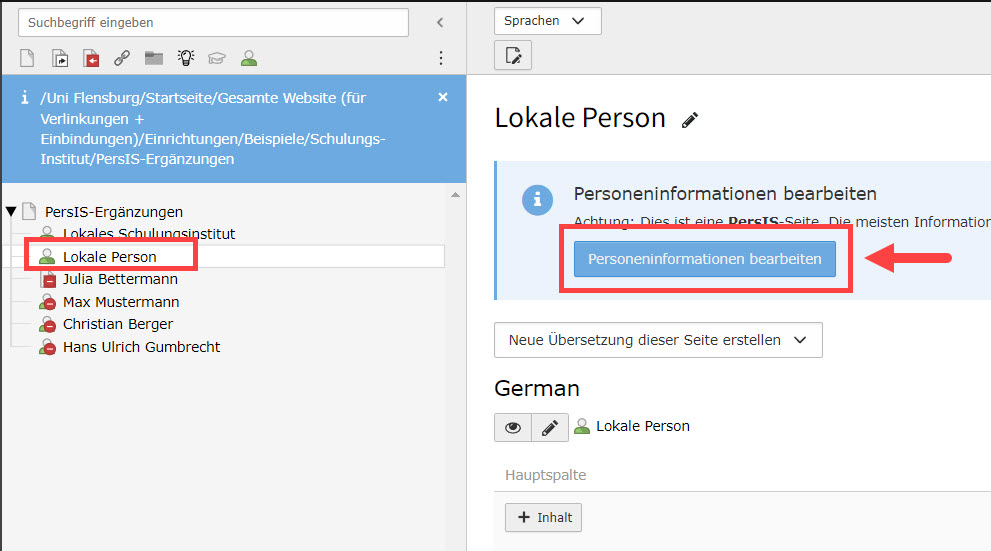Click the page shortcut icon in toolbar
Screen dimensions: 991x551
tap(59, 58)
